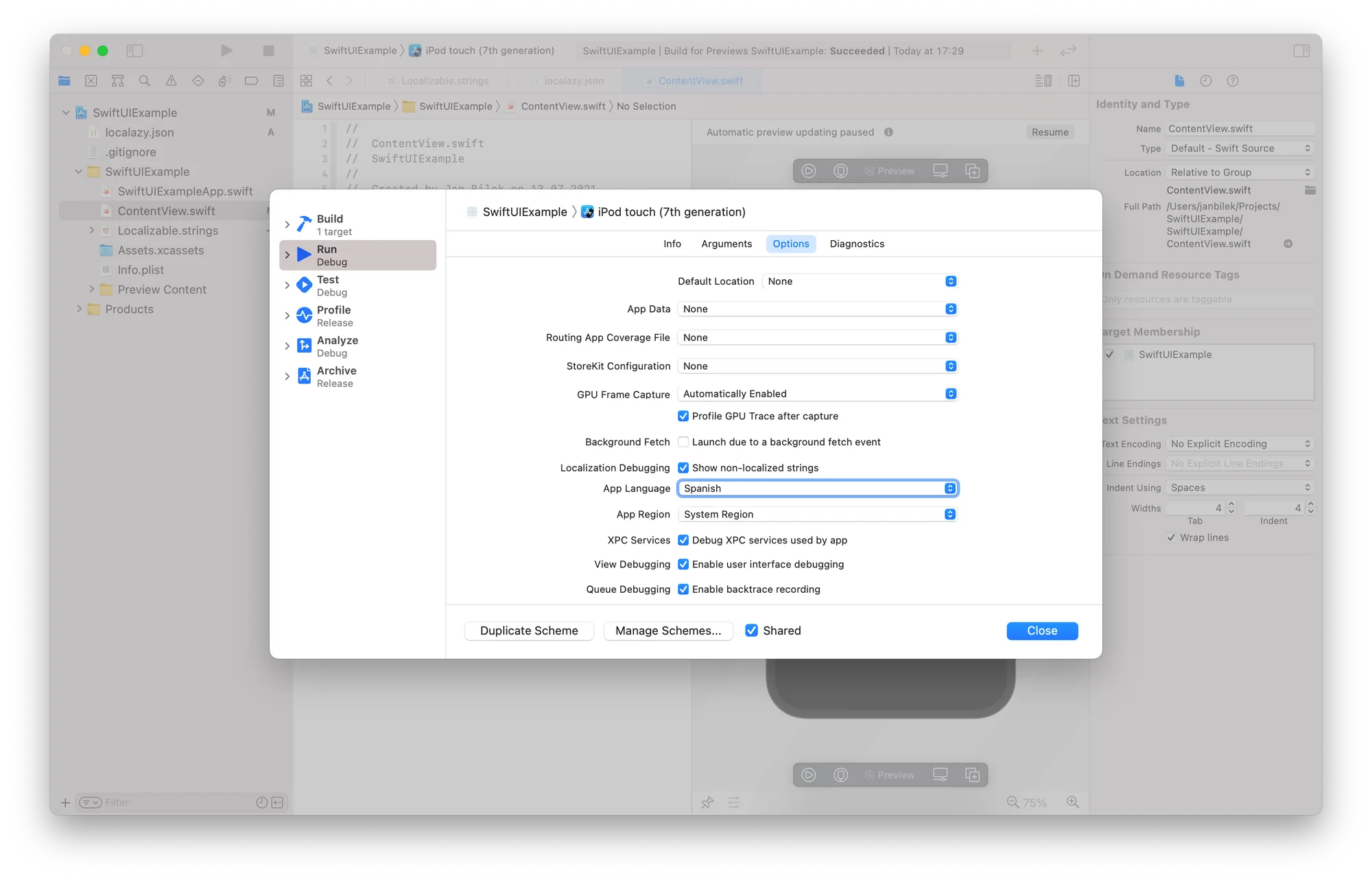This screenshot has height=881, width=1372.
Task: Click the Duplicate Scheme button
Action: [x=529, y=631]
